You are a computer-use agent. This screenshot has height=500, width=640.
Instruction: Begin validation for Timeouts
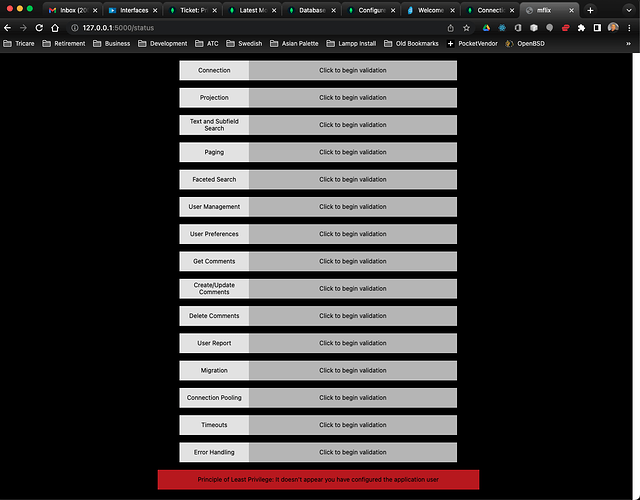click(353, 425)
